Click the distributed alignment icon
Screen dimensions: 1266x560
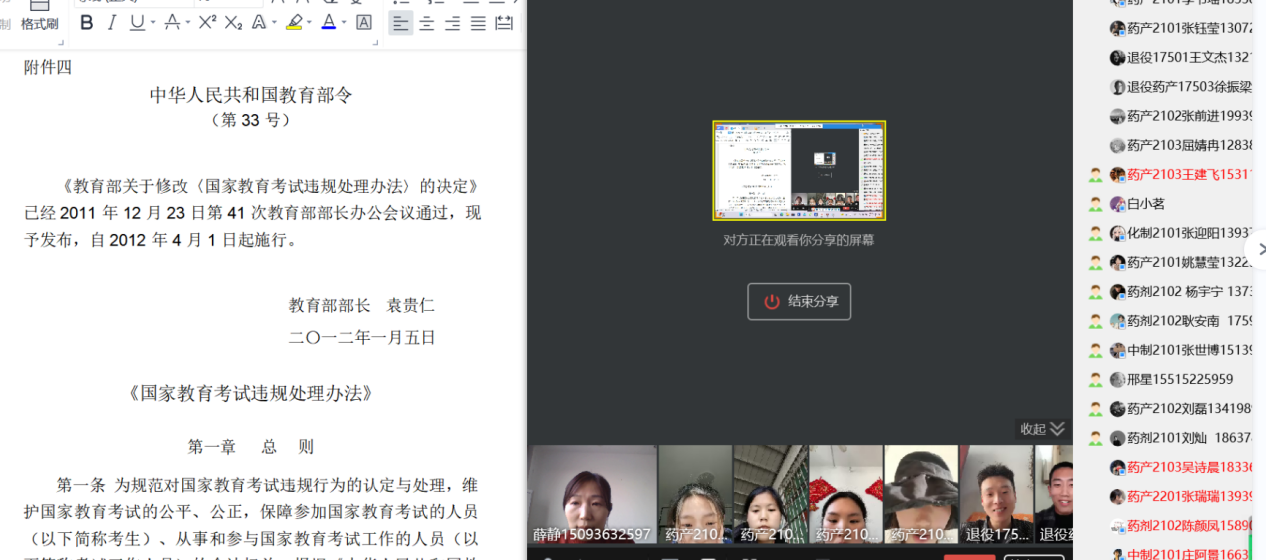504,23
